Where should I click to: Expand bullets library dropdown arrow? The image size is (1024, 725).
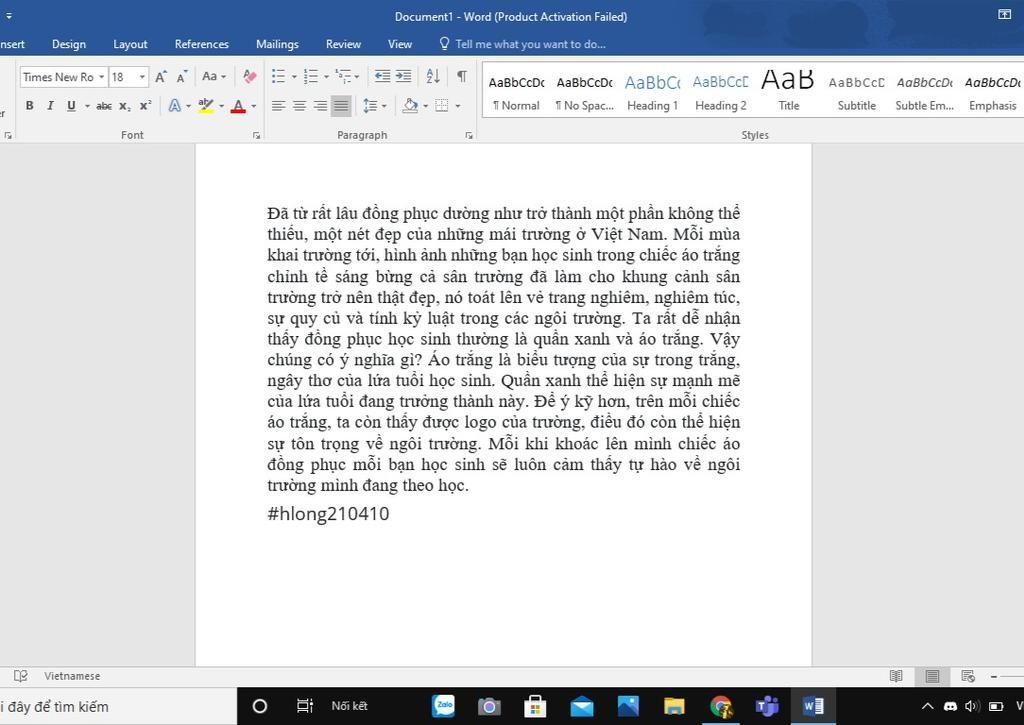click(x=294, y=76)
